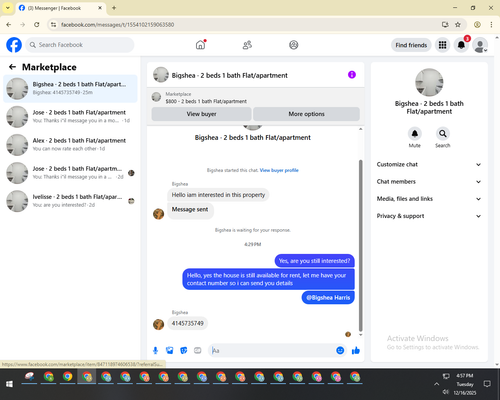This screenshot has width=500, height=400.
Task: Click the '4145735749' message bubble
Action: pyautogui.click(x=188, y=323)
